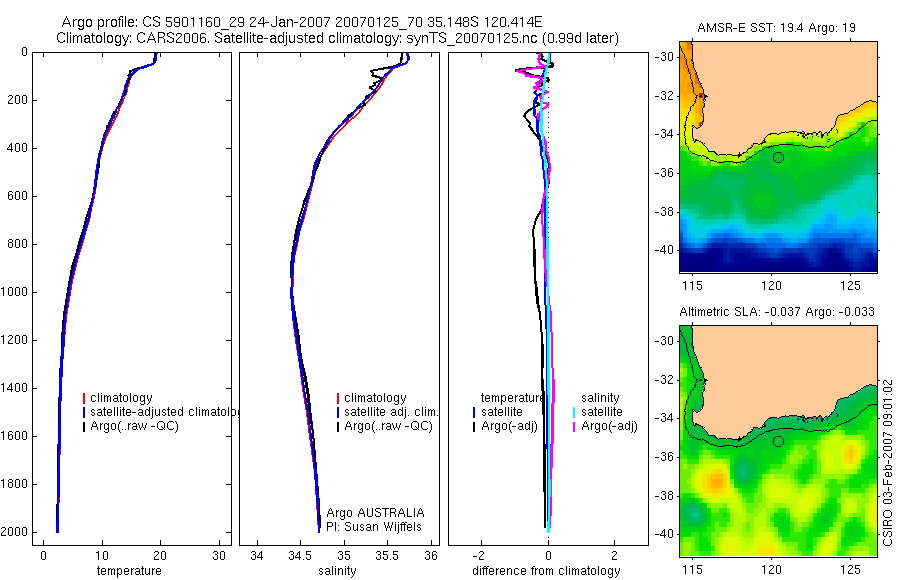900x580 pixels.
Task: Click 120 longitude tick on SLA map
Action: tap(771, 570)
